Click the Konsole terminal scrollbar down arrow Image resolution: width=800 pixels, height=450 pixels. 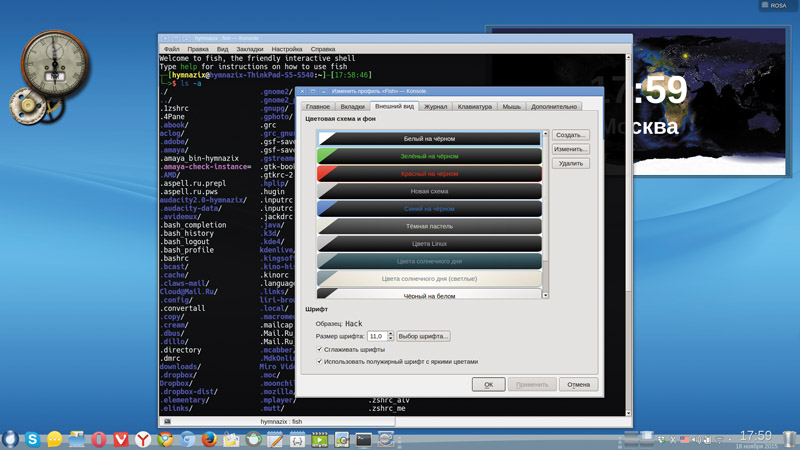point(629,413)
